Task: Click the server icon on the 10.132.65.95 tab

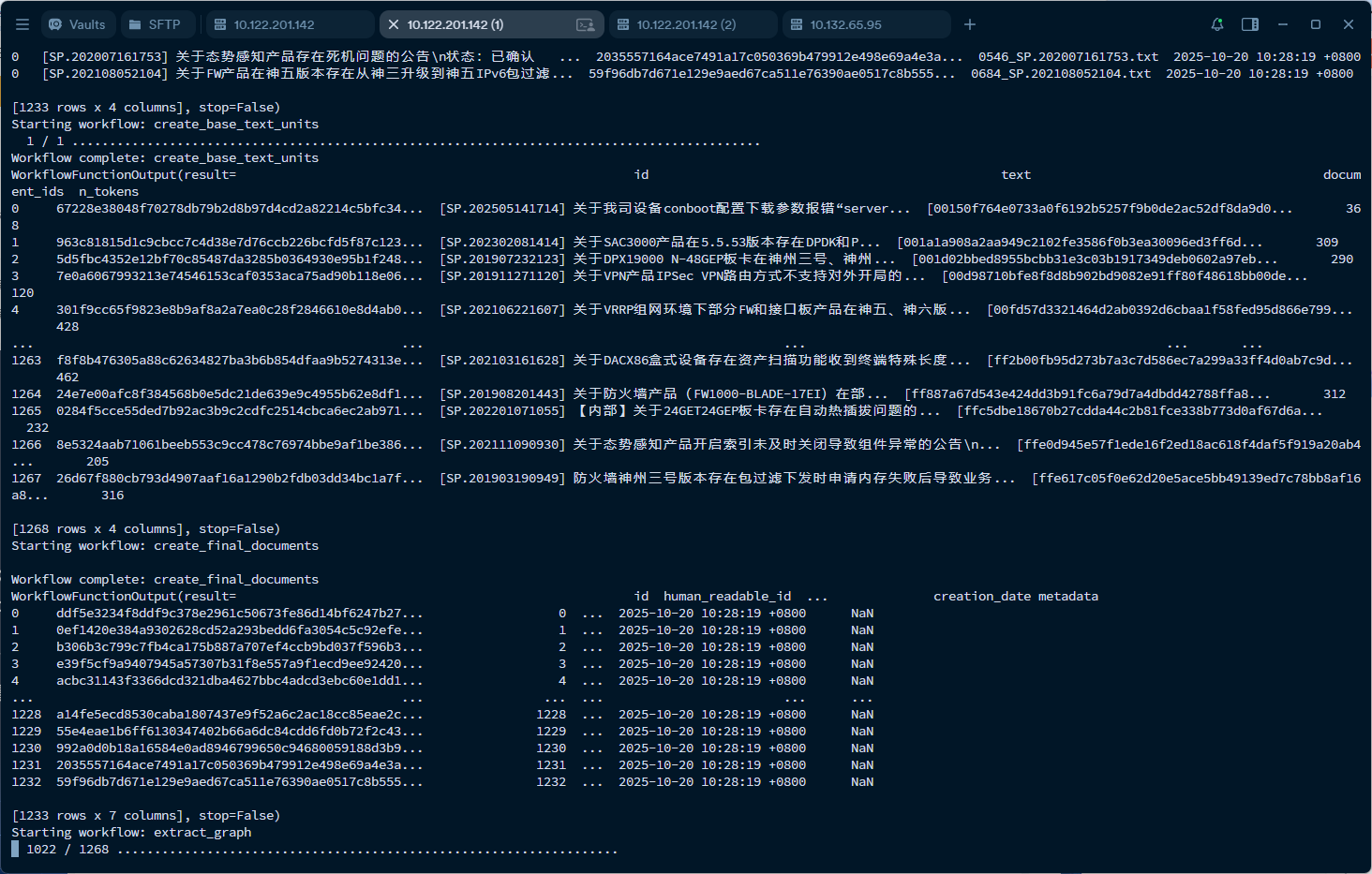Action: 796,25
